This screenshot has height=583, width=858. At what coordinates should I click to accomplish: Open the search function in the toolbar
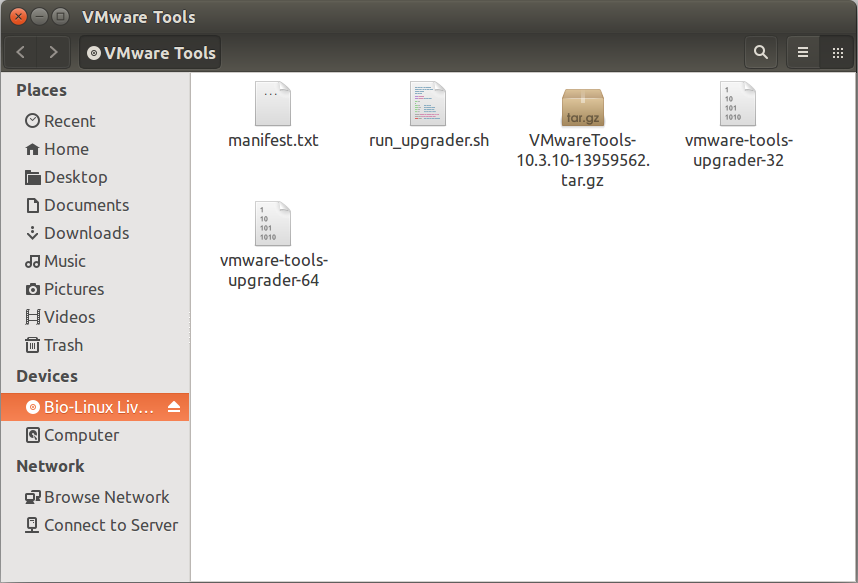pyautogui.click(x=760, y=52)
